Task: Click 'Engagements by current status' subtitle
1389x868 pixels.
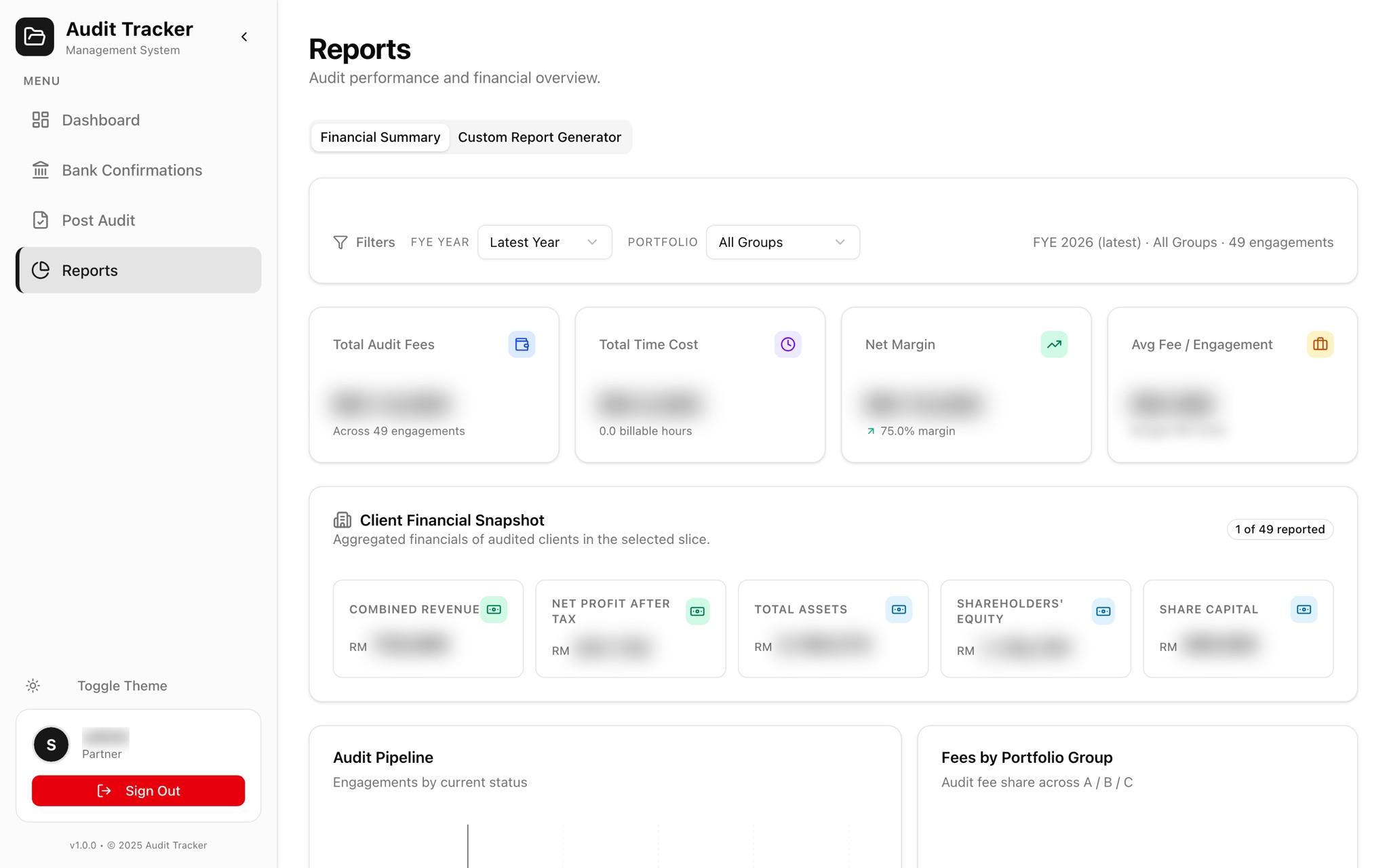Action: pos(430,783)
